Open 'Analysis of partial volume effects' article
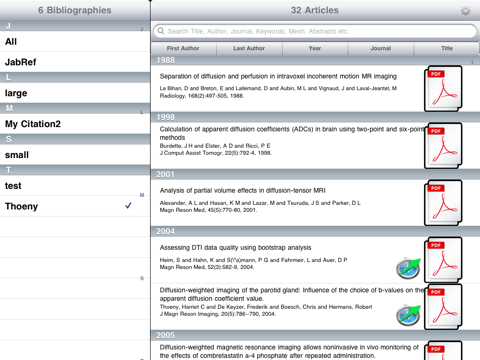This screenshot has height=360, width=480. [x=242, y=190]
